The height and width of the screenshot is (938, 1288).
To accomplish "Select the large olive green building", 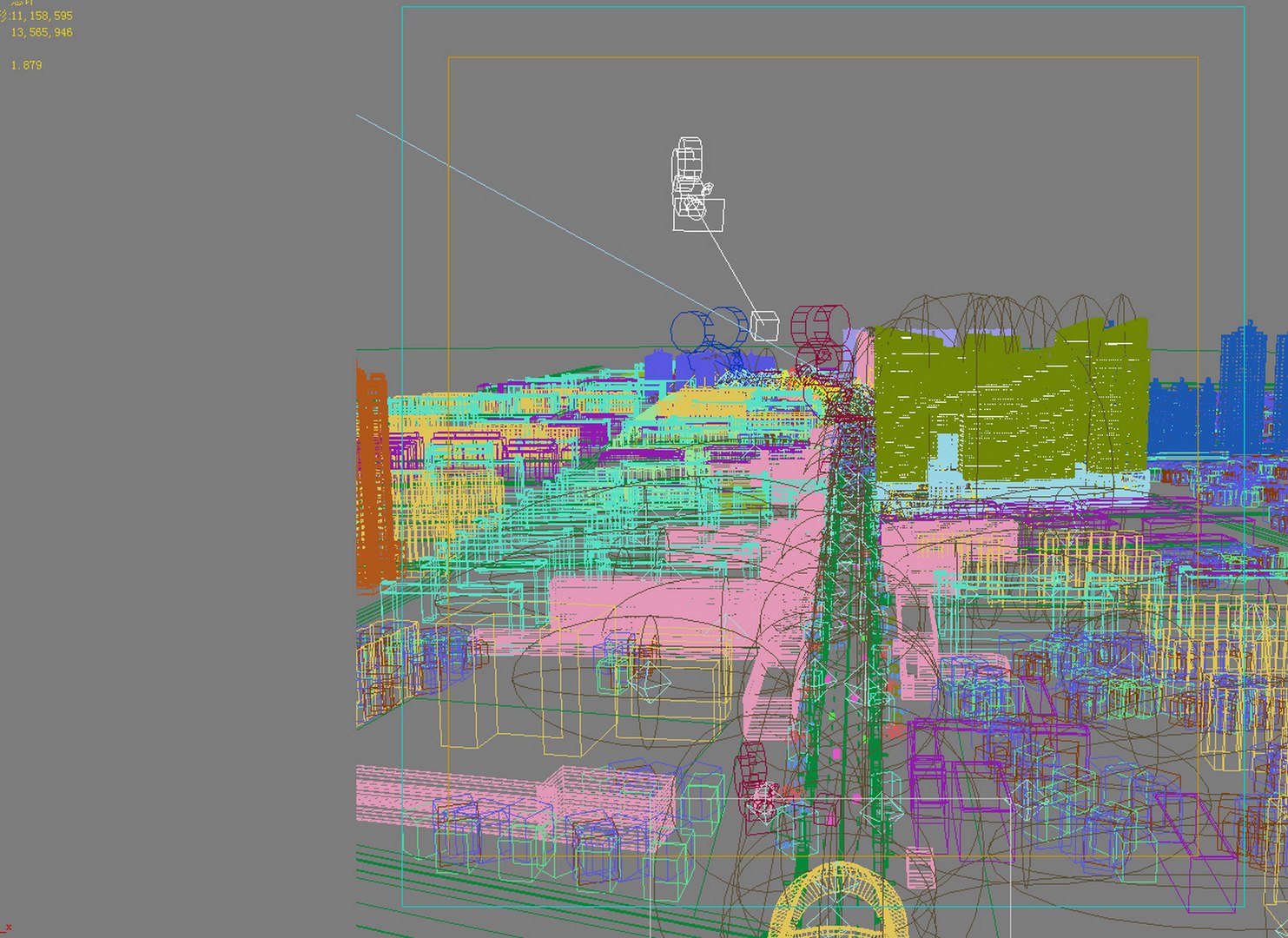I will (1011, 400).
